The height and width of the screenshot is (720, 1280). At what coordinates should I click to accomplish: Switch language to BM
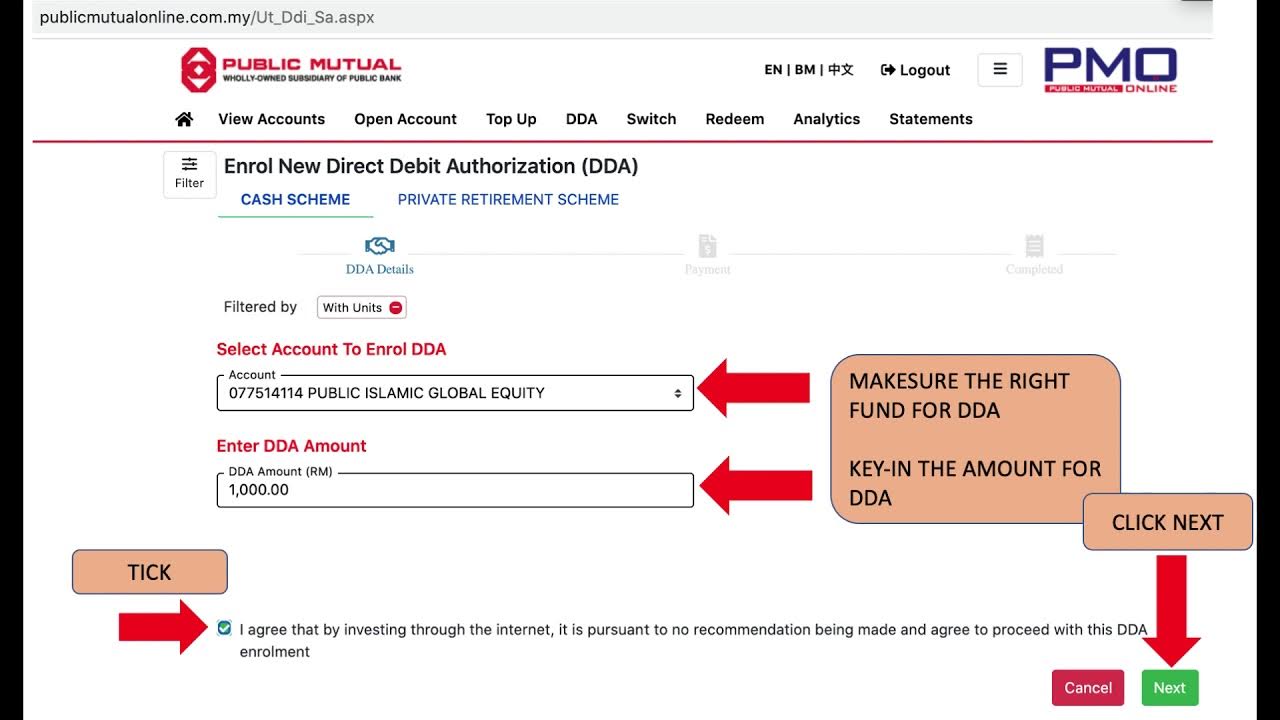point(804,70)
